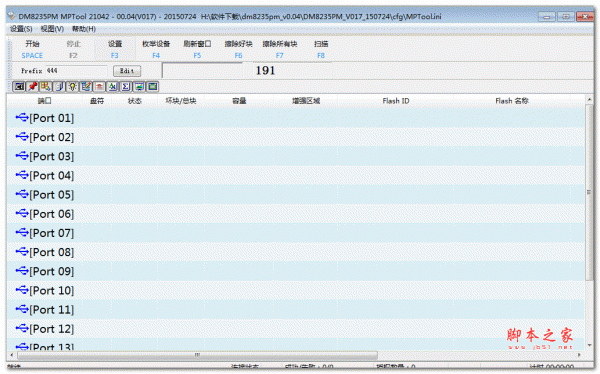Click the 擦除所有块 F7 toolbar button
The height and width of the screenshot is (374, 600).
(280, 49)
